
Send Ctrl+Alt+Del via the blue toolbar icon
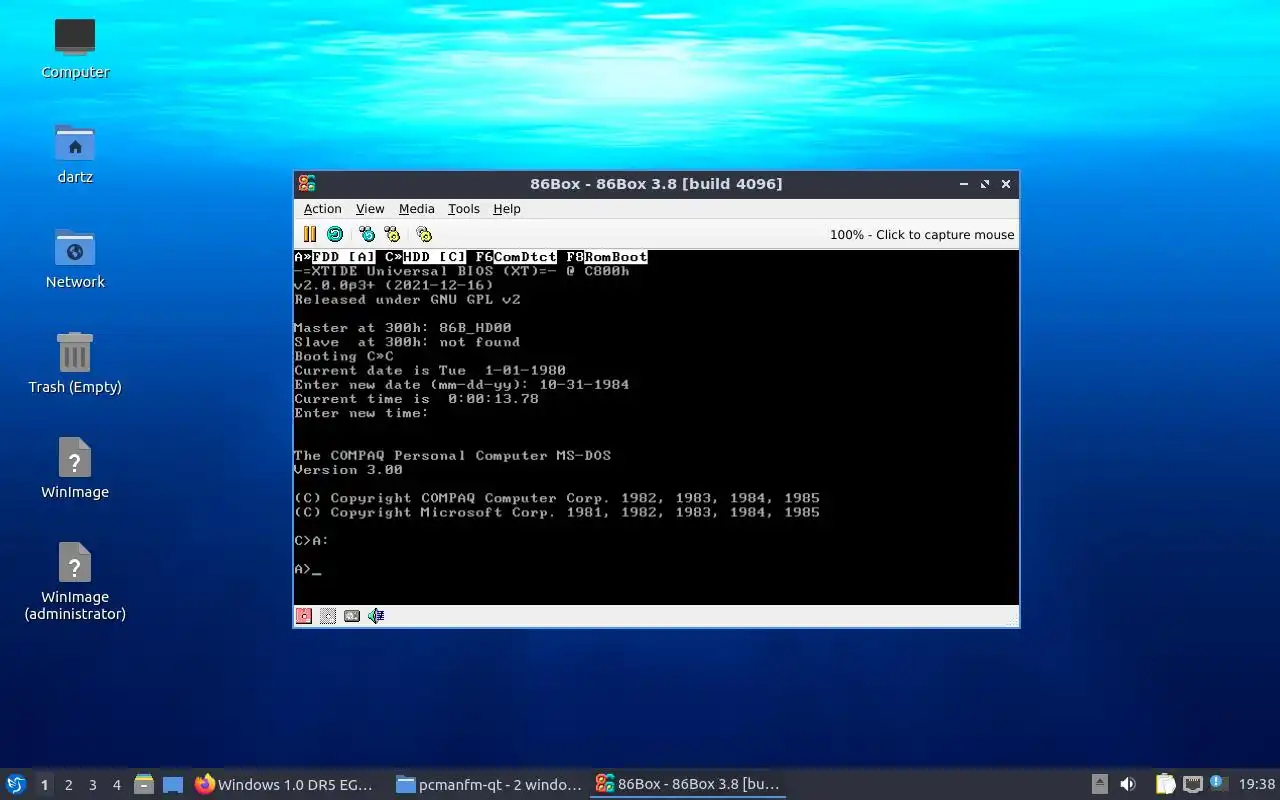(x=367, y=234)
